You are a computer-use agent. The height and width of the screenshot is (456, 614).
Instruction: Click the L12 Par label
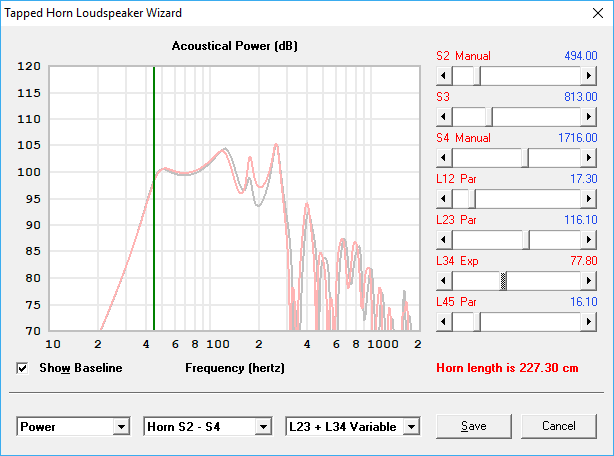pyautogui.click(x=456, y=179)
